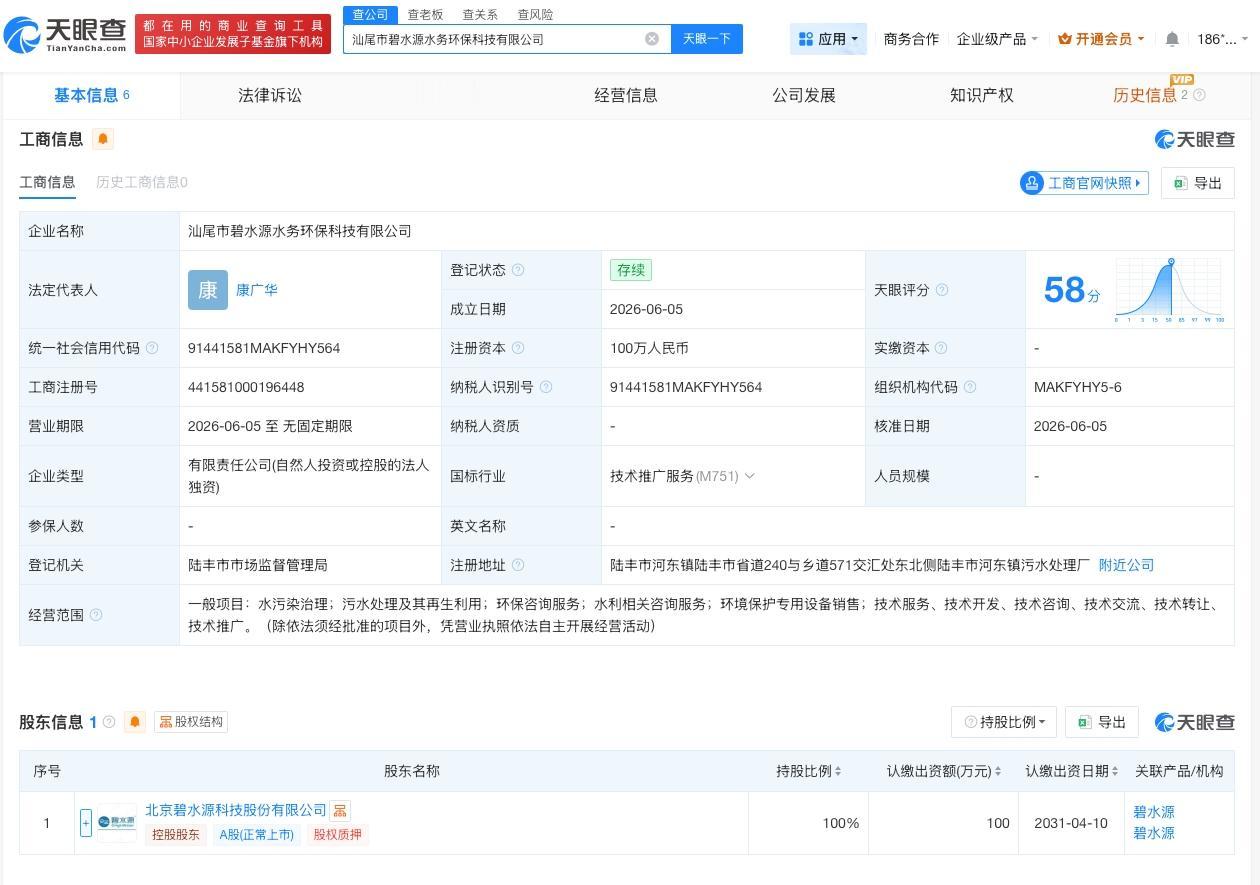Click help icon next to 登记状态
Viewport: 1260px width, 885px height.
517,270
